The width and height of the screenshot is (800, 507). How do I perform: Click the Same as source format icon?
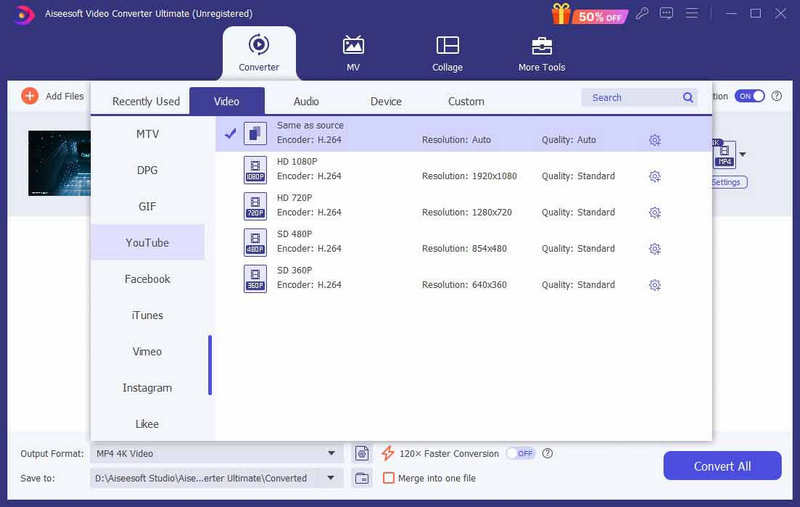[x=255, y=134]
